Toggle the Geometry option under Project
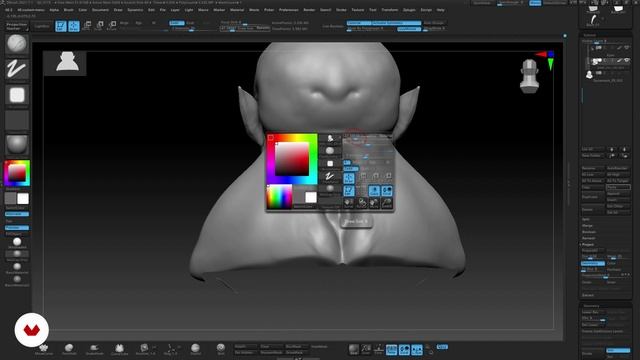This screenshot has width=640, height=360. point(593,264)
